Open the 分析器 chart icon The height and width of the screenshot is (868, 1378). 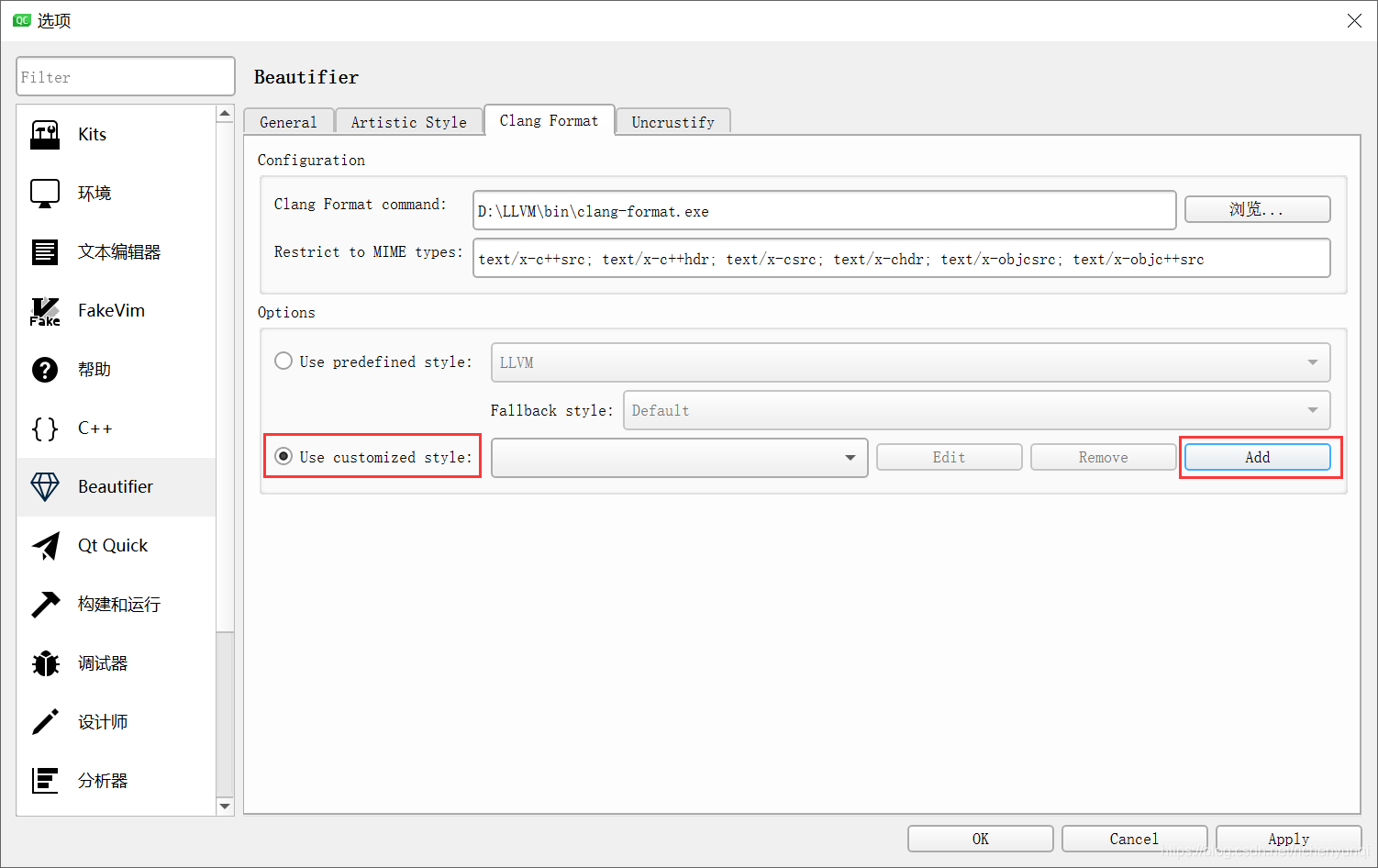click(x=45, y=781)
